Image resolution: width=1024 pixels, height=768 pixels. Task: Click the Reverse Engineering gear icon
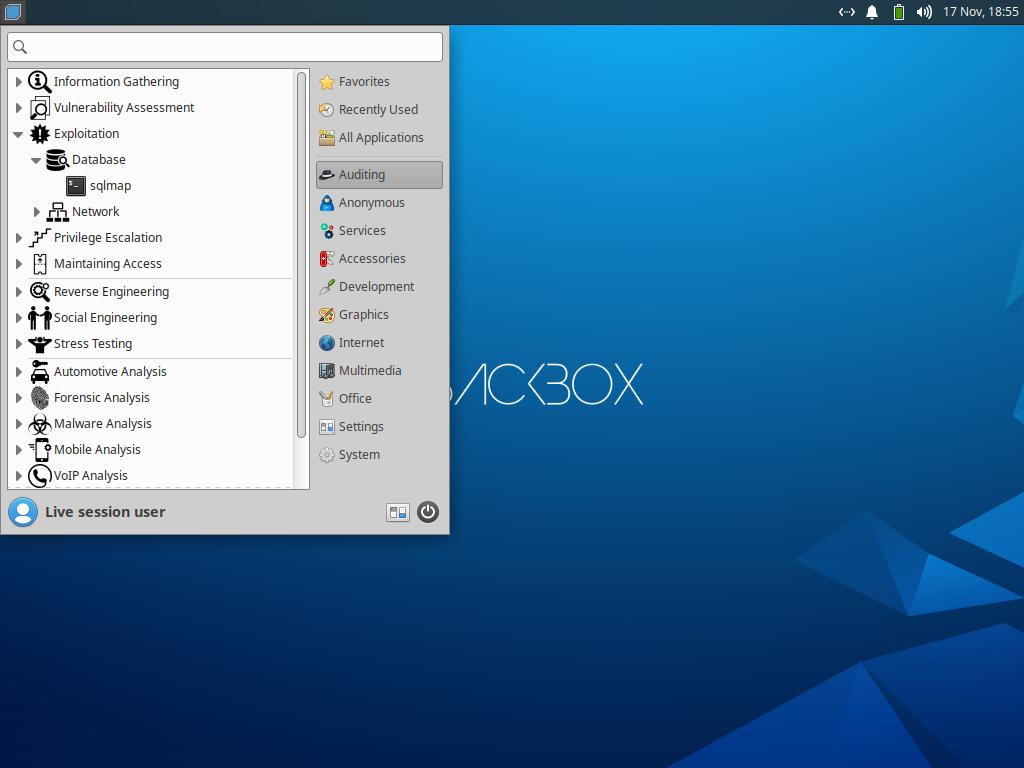click(x=39, y=291)
